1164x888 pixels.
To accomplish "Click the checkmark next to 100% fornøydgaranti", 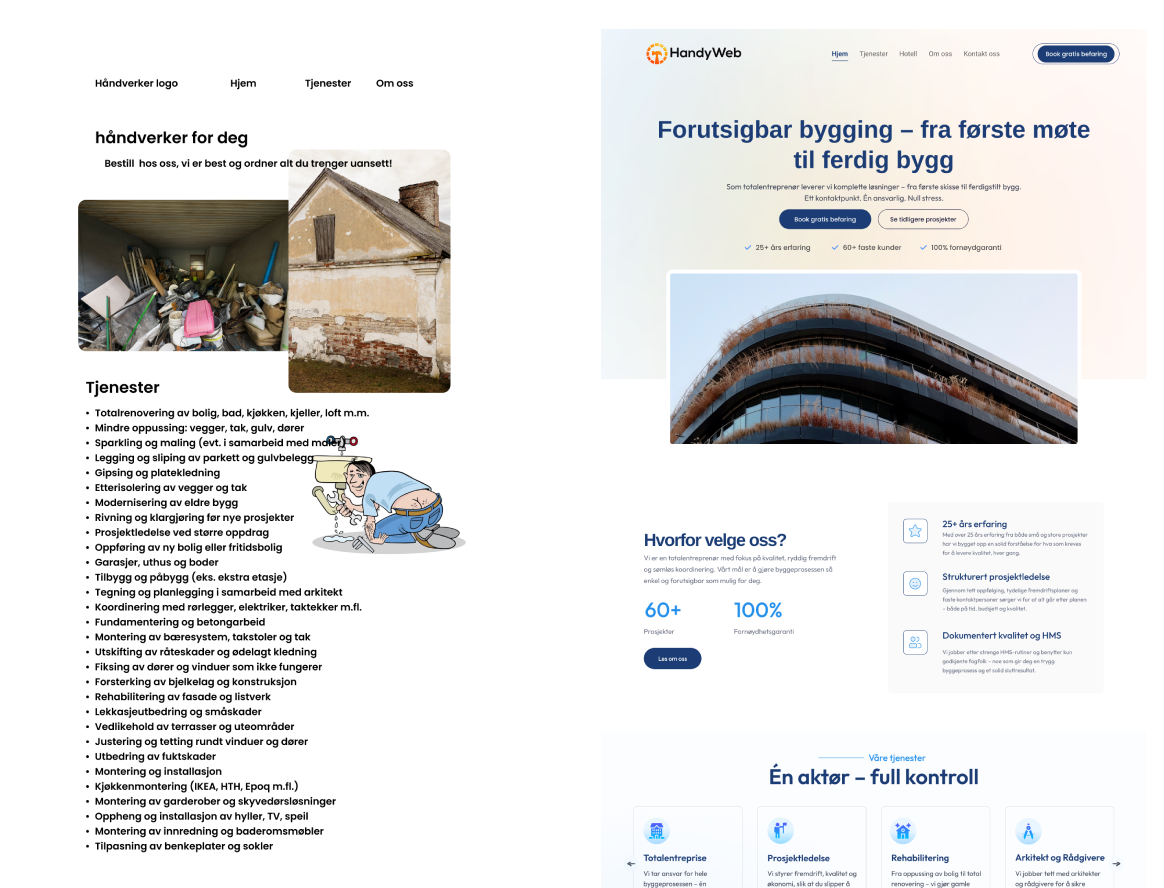I will pos(923,247).
